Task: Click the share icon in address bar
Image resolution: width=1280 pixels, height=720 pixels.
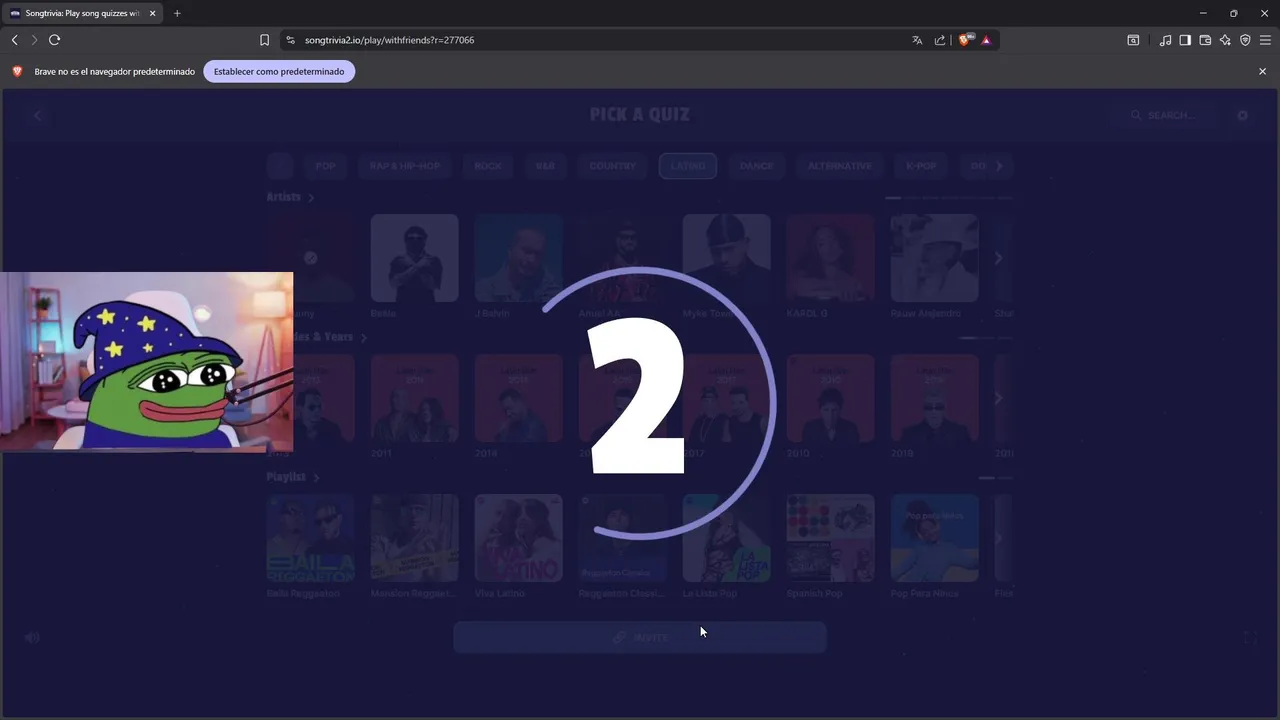Action: point(940,40)
